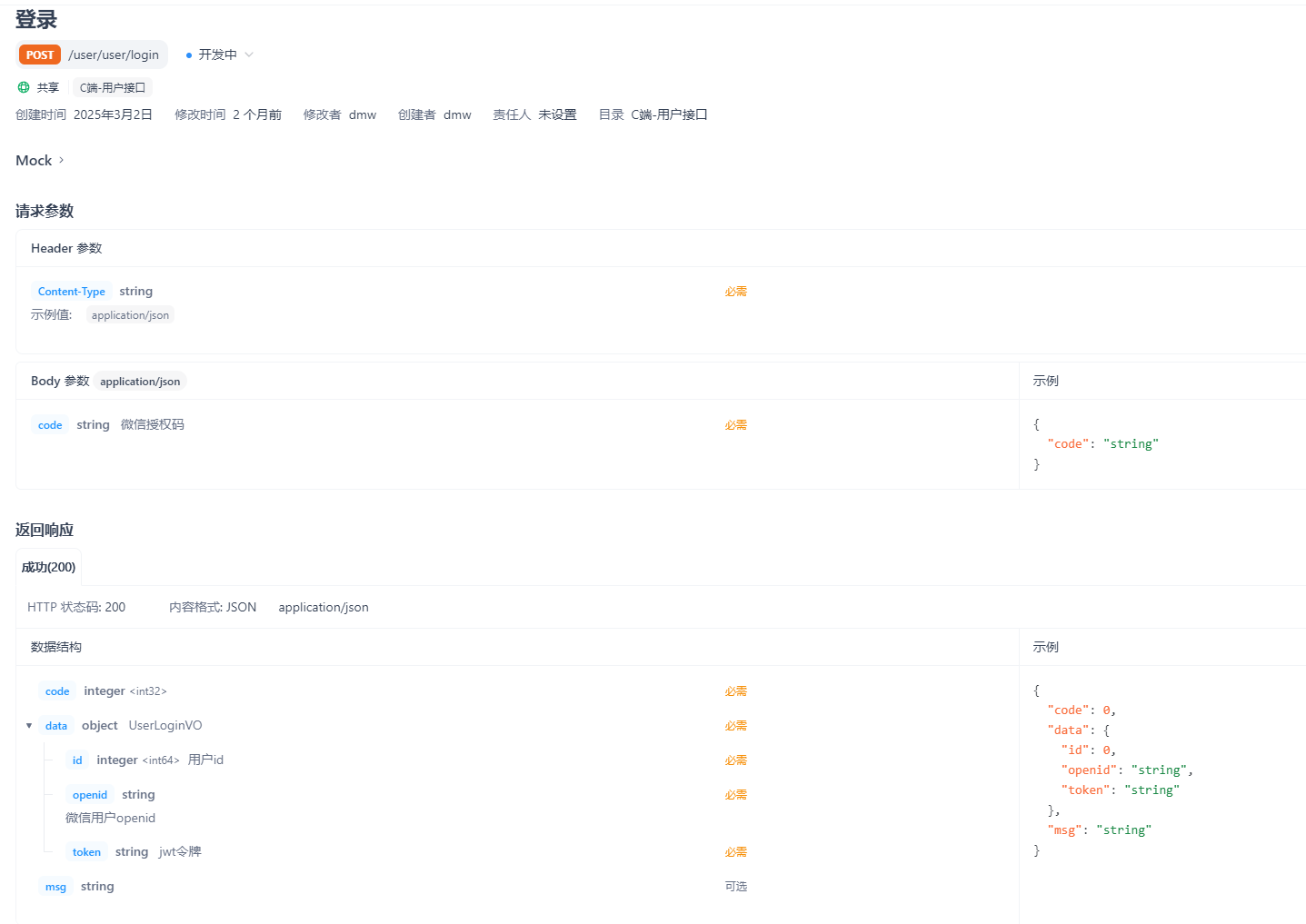This screenshot has height=924, width=1306.
Task: Click the Body application/json content type badge
Action: [140, 382]
